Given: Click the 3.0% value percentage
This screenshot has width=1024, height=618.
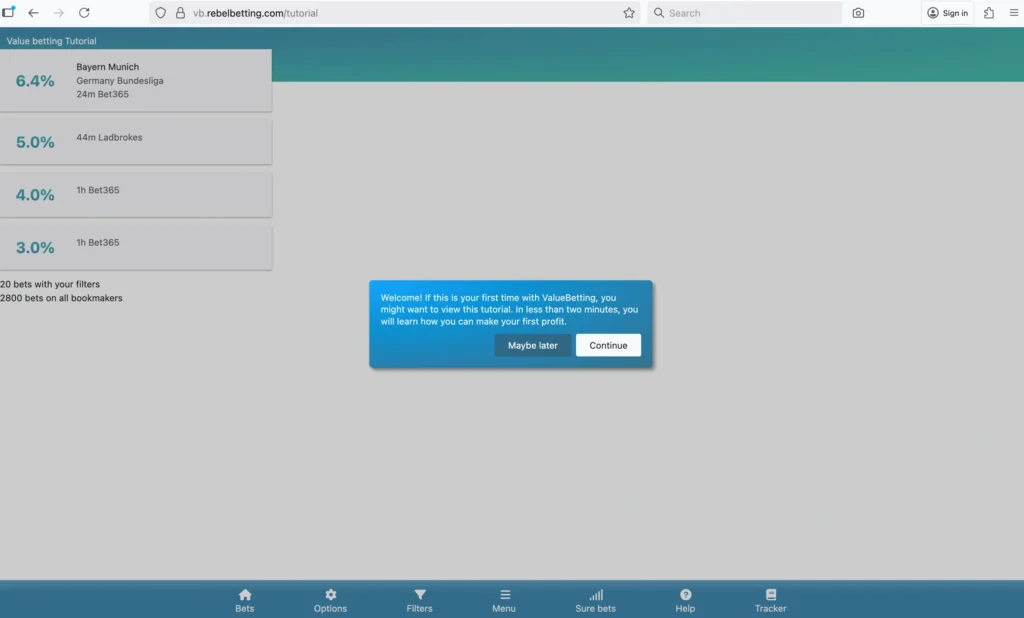Looking at the screenshot, I should 35,248.
